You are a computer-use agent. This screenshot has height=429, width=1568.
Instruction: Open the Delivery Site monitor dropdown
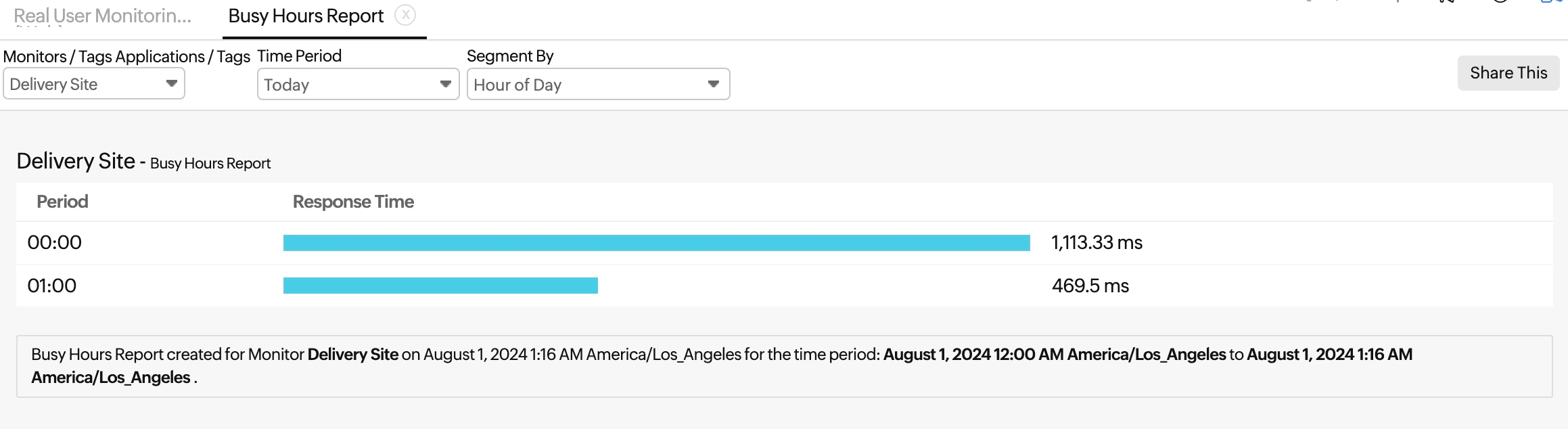[94, 85]
